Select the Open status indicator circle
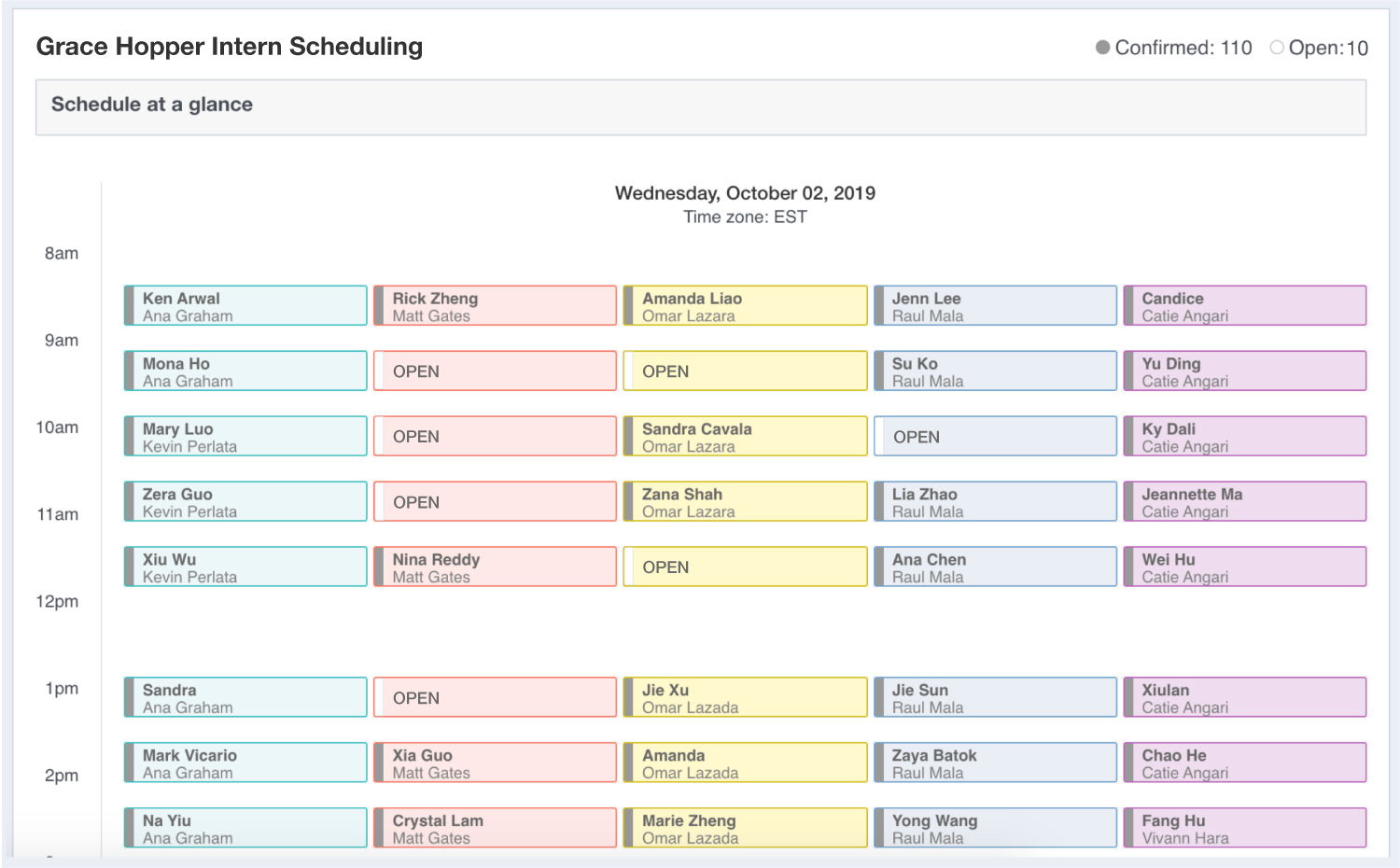The width and height of the screenshot is (1400, 868). [x=1277, y=48]
